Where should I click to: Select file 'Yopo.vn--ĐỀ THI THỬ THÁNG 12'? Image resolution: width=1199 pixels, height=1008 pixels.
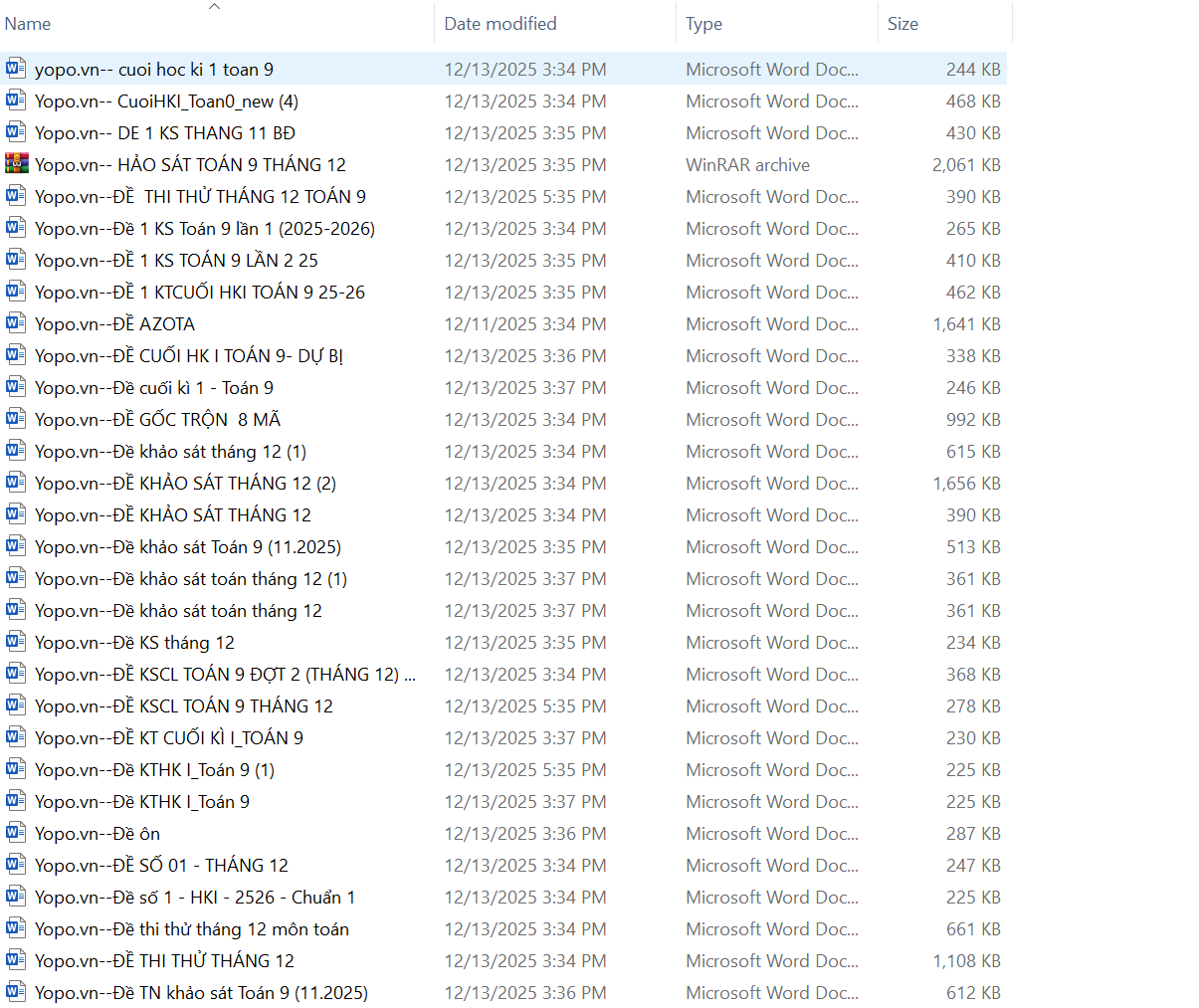pyautogui.click(x=164, y=961)
